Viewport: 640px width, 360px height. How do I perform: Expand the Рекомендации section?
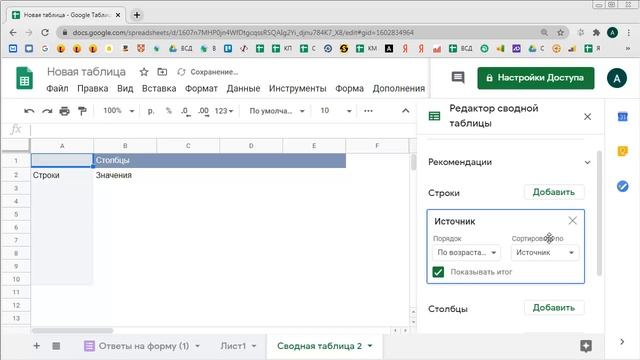tap(587, 162)
